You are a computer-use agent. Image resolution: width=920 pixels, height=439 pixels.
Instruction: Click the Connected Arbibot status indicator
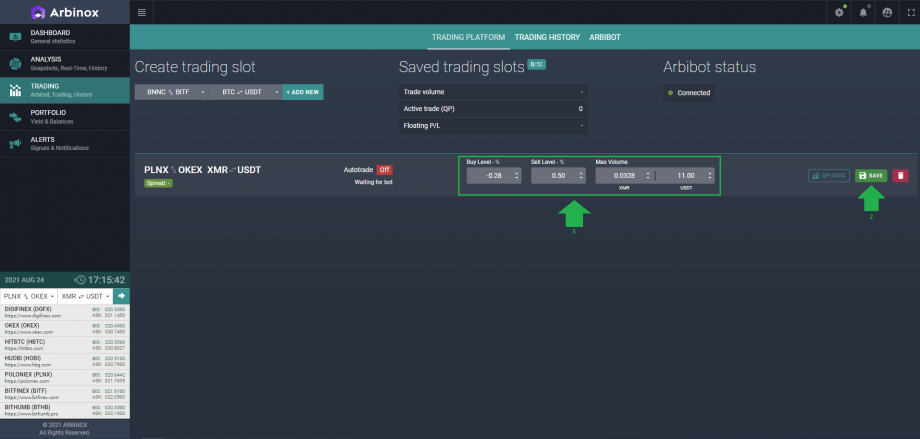tap(689, 93)
